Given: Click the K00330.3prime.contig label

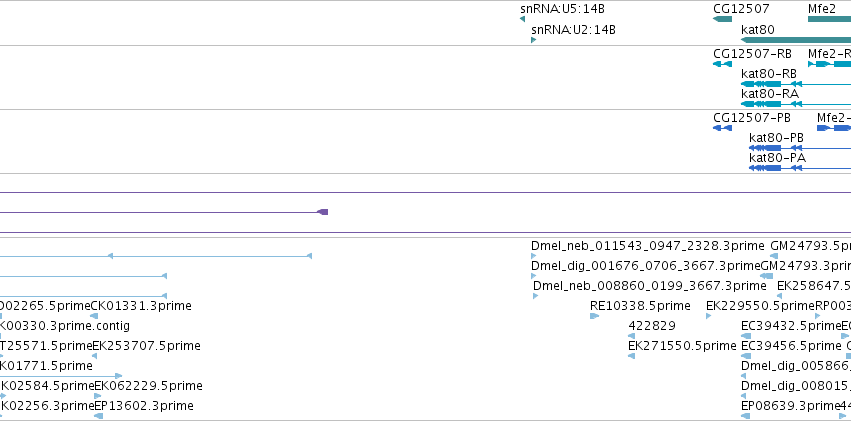Looking at the screenshot, I should [65, 326].
